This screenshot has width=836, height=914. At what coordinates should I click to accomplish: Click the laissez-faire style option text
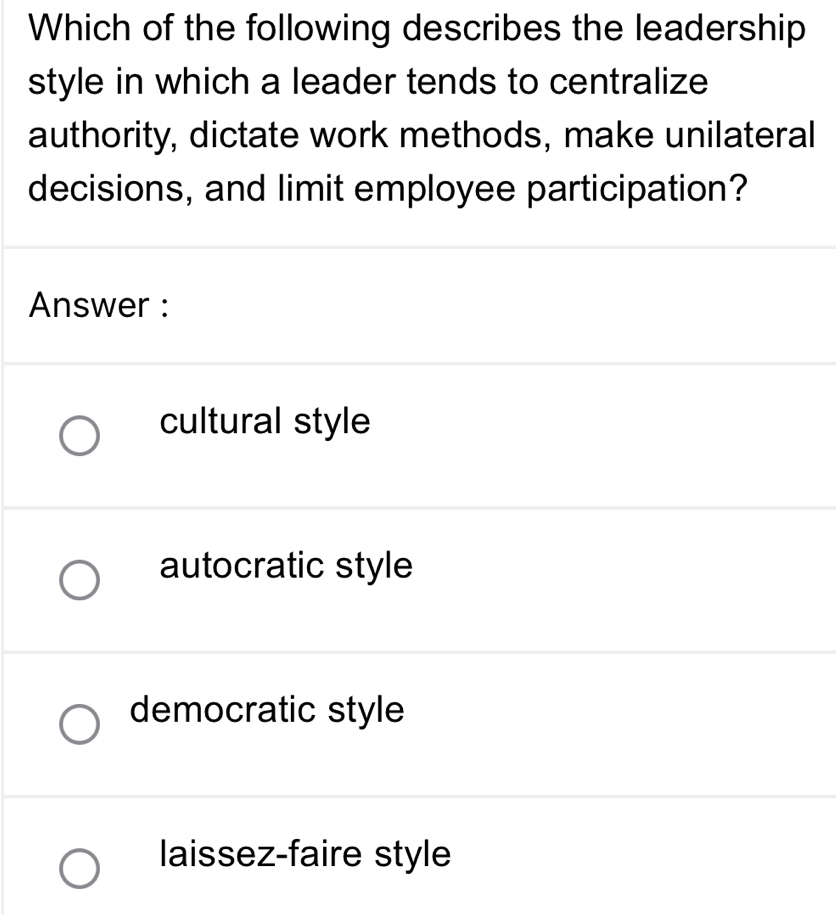pyautogui.click(x=305, y=855)
